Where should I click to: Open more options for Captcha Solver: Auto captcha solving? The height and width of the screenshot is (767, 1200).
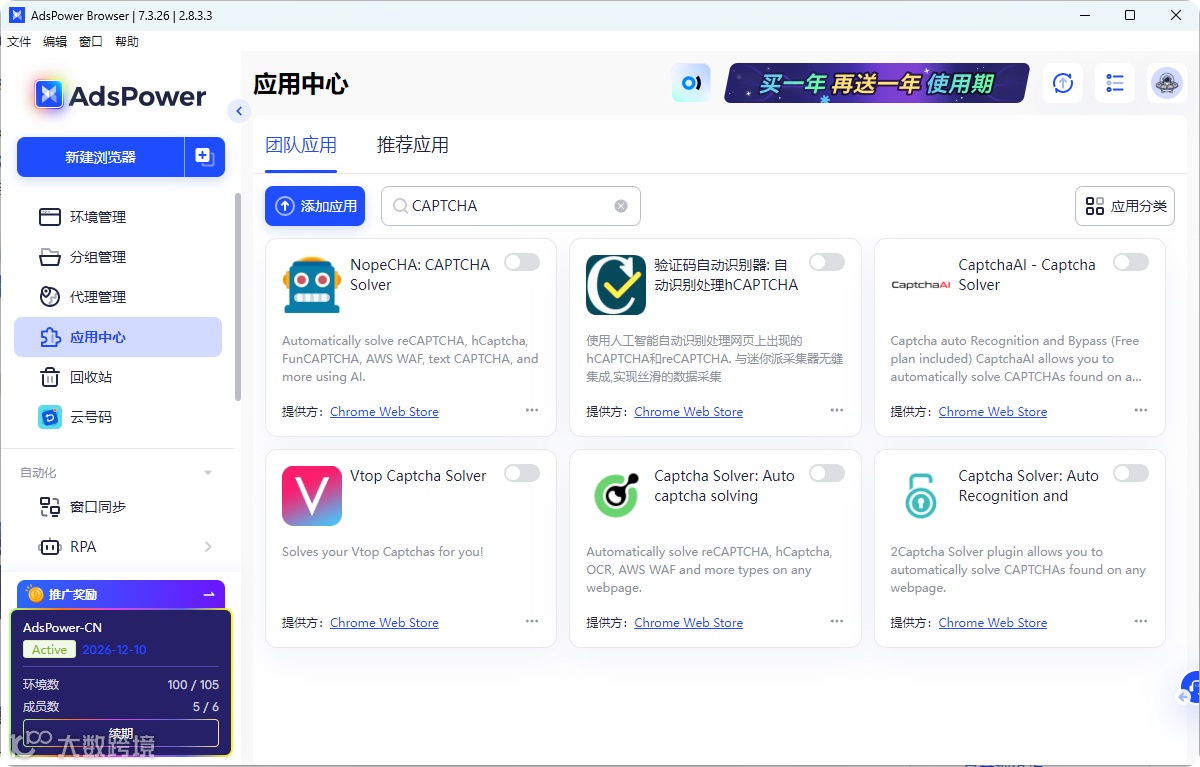pos(837,622)
